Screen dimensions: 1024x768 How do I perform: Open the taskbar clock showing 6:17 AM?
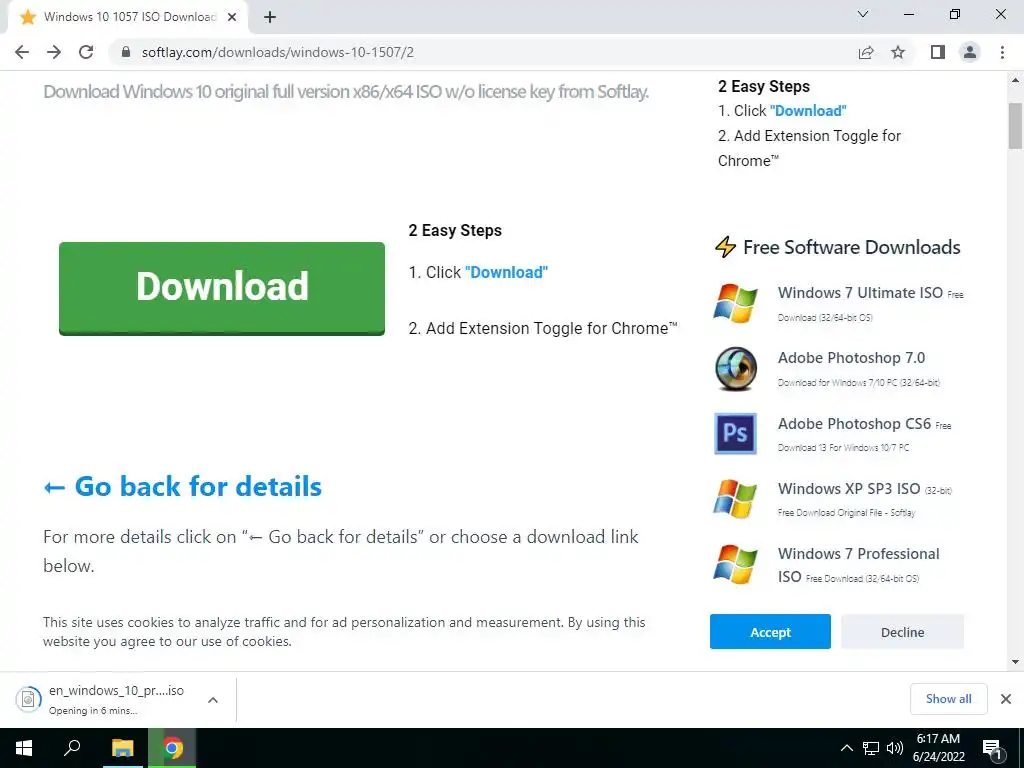tap(938, 748)
